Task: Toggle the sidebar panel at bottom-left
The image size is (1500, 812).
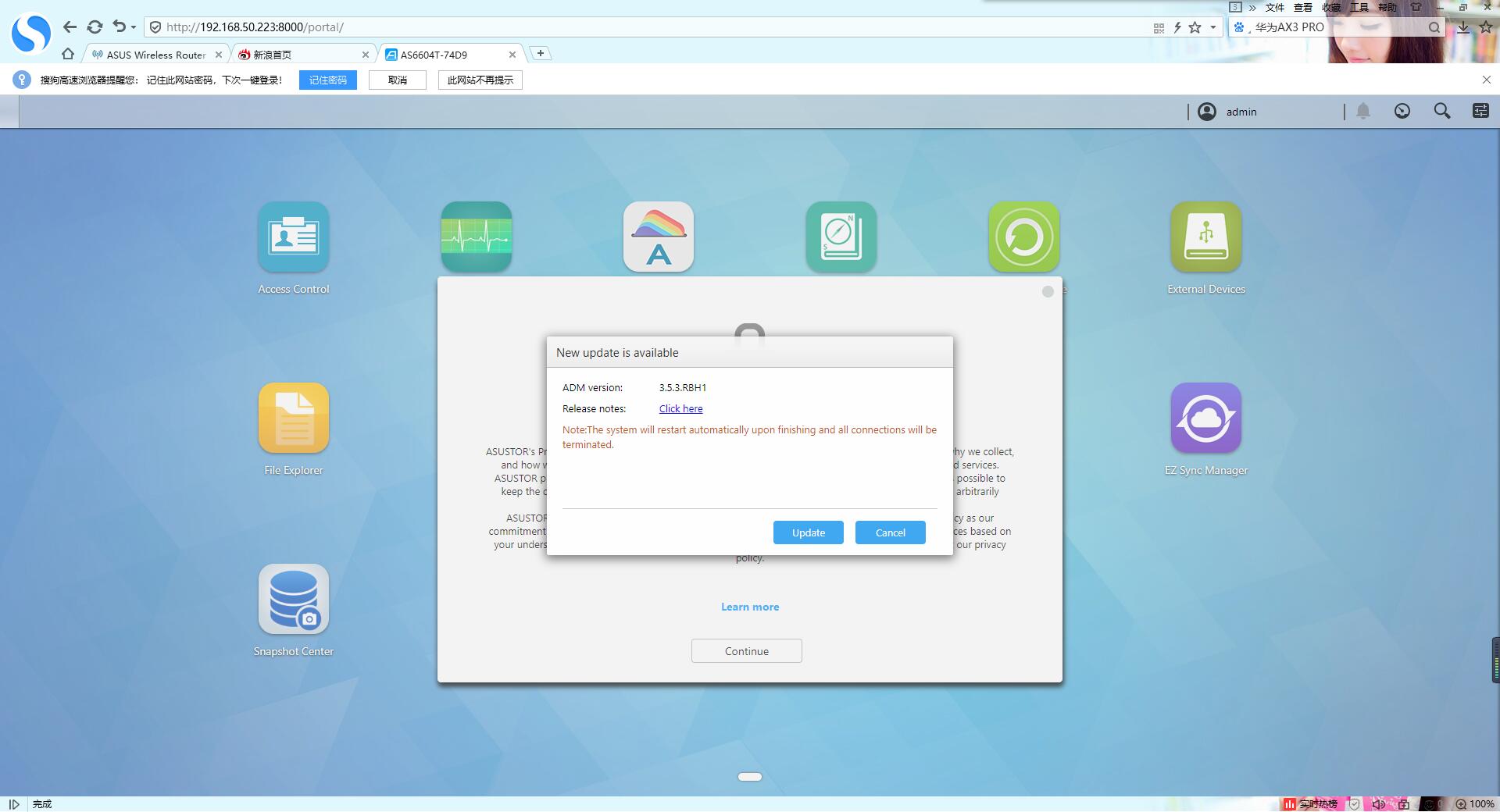Action: (14, 804)
